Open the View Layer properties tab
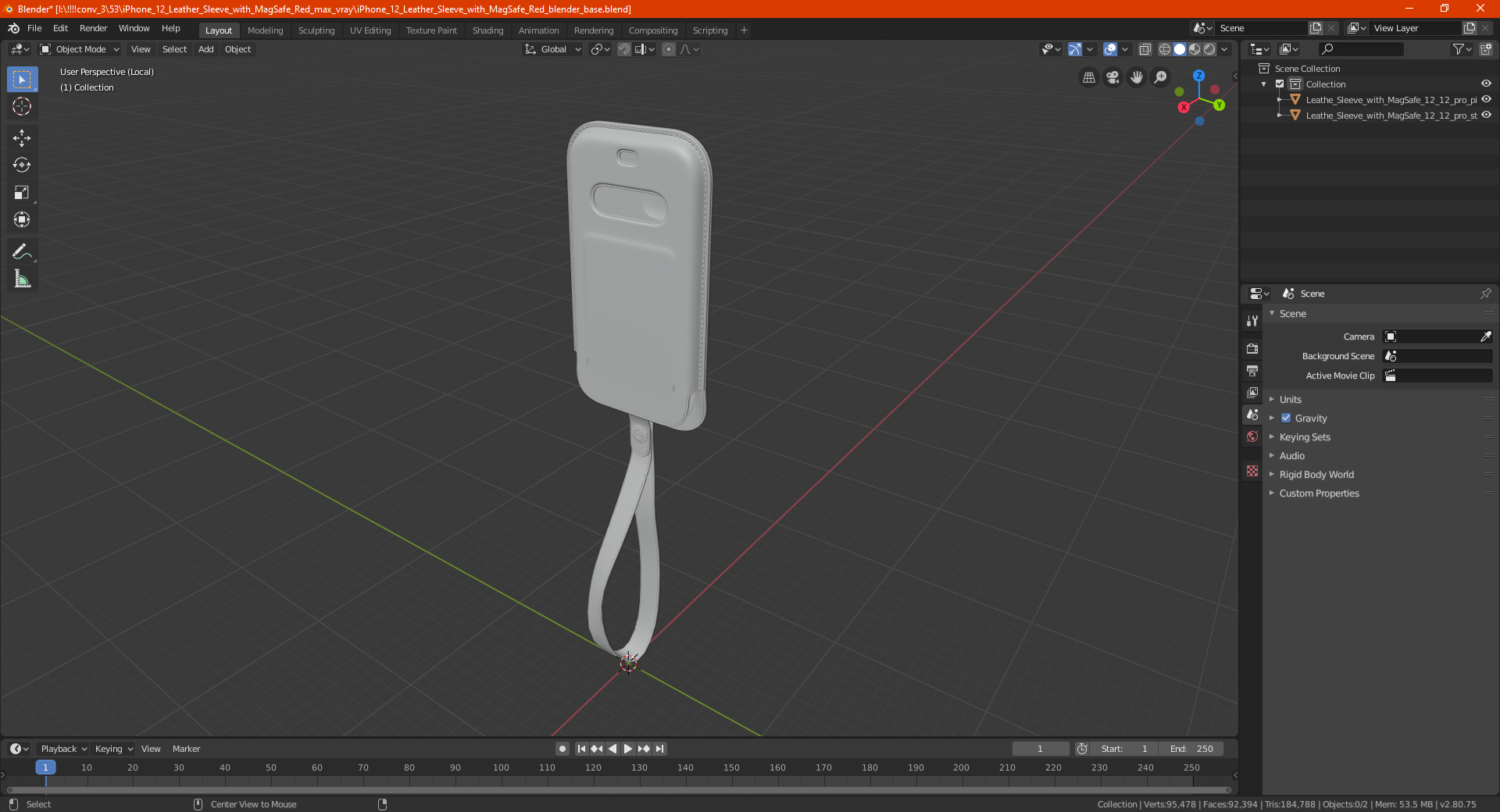 pos(1252,392)
